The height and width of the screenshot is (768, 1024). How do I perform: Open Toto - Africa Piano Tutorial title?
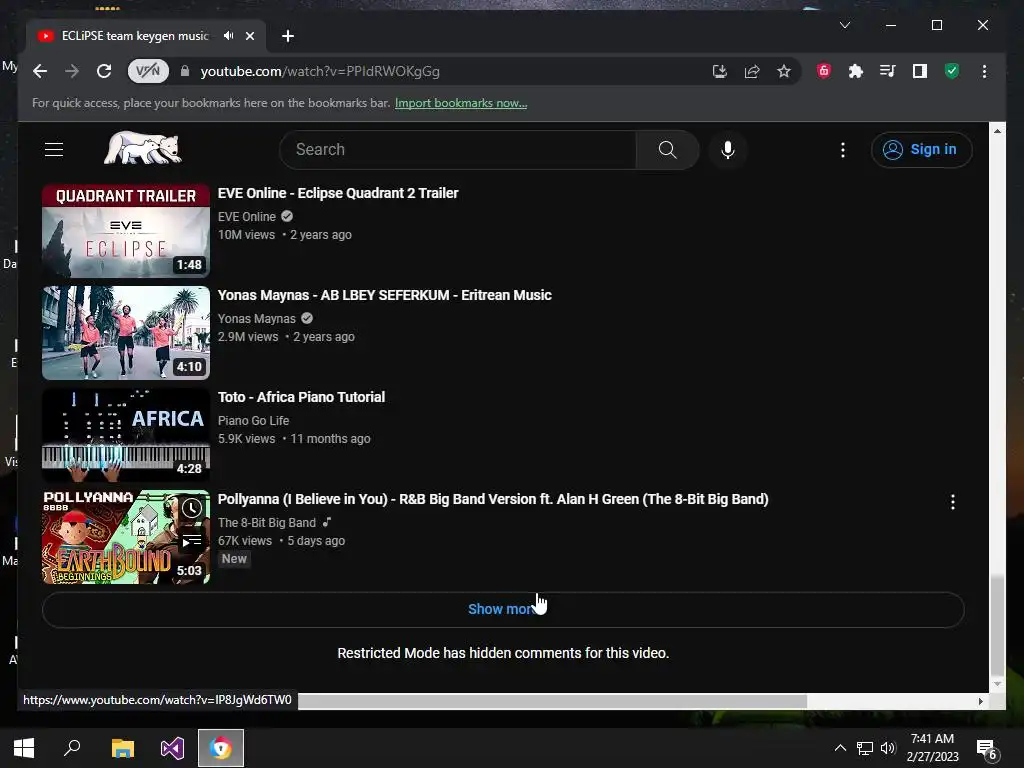(301, 397)
